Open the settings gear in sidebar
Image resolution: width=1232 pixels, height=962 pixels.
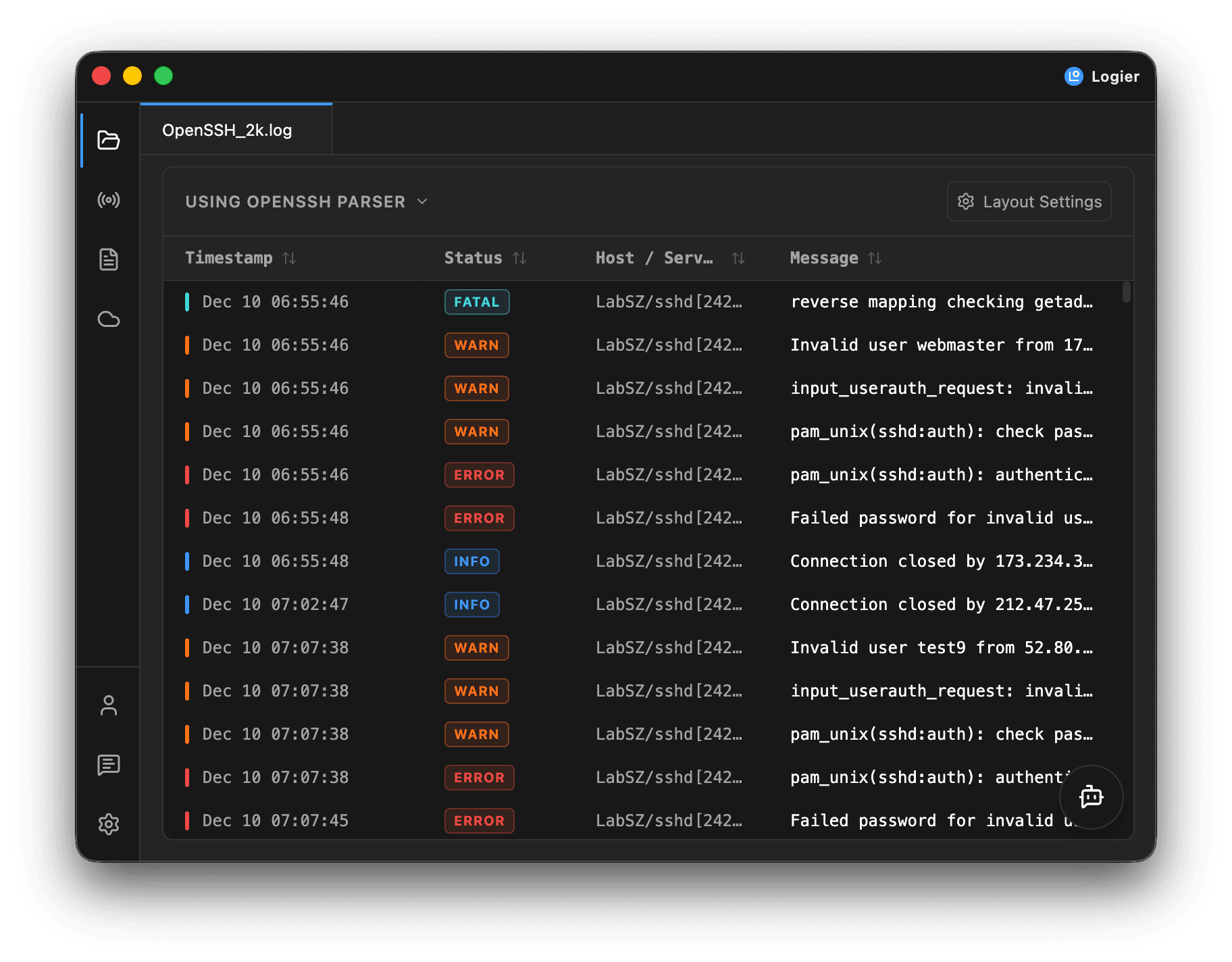(108, 824)
